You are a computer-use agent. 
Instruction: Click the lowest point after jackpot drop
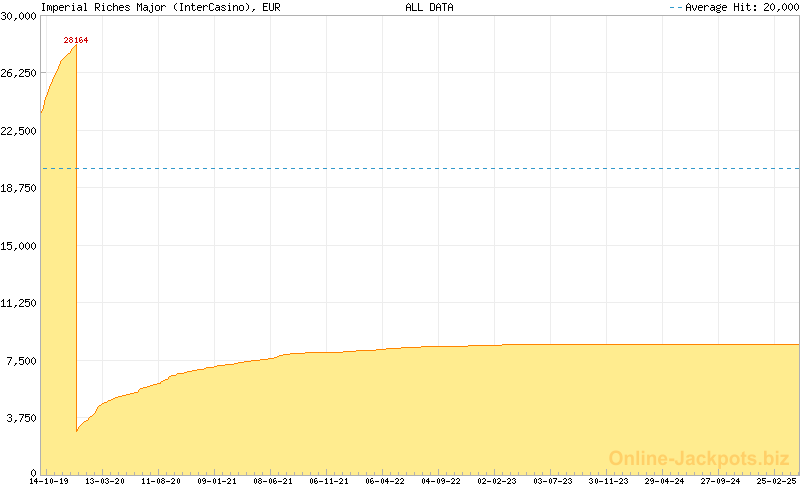77,431
